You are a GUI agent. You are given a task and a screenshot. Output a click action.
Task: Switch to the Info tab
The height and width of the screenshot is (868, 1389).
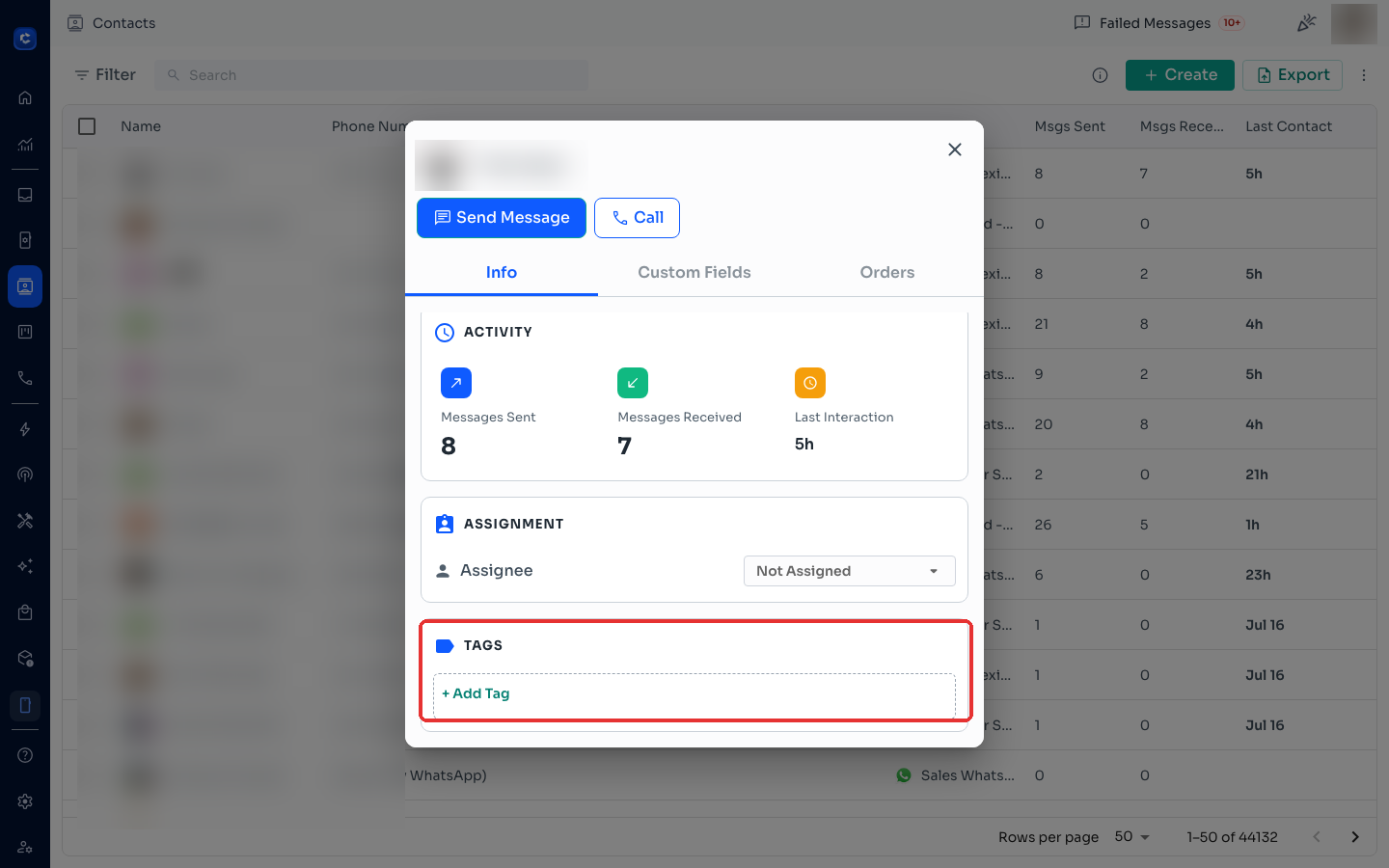[x=502, y=272]
